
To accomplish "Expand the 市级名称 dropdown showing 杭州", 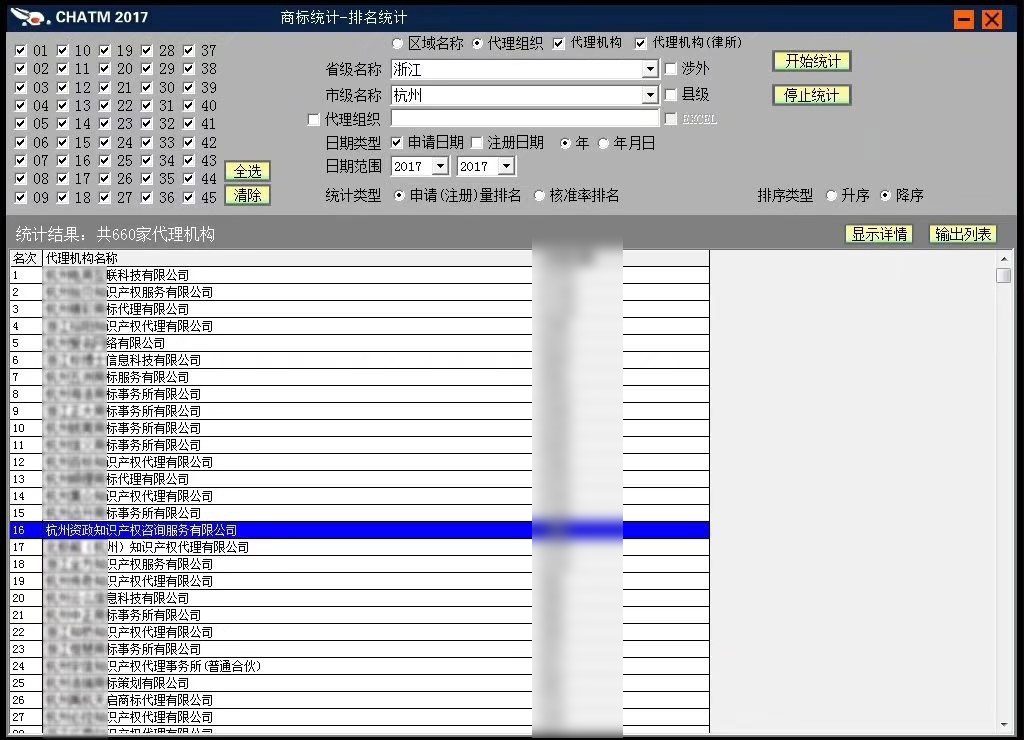I will tap(650, 96).
